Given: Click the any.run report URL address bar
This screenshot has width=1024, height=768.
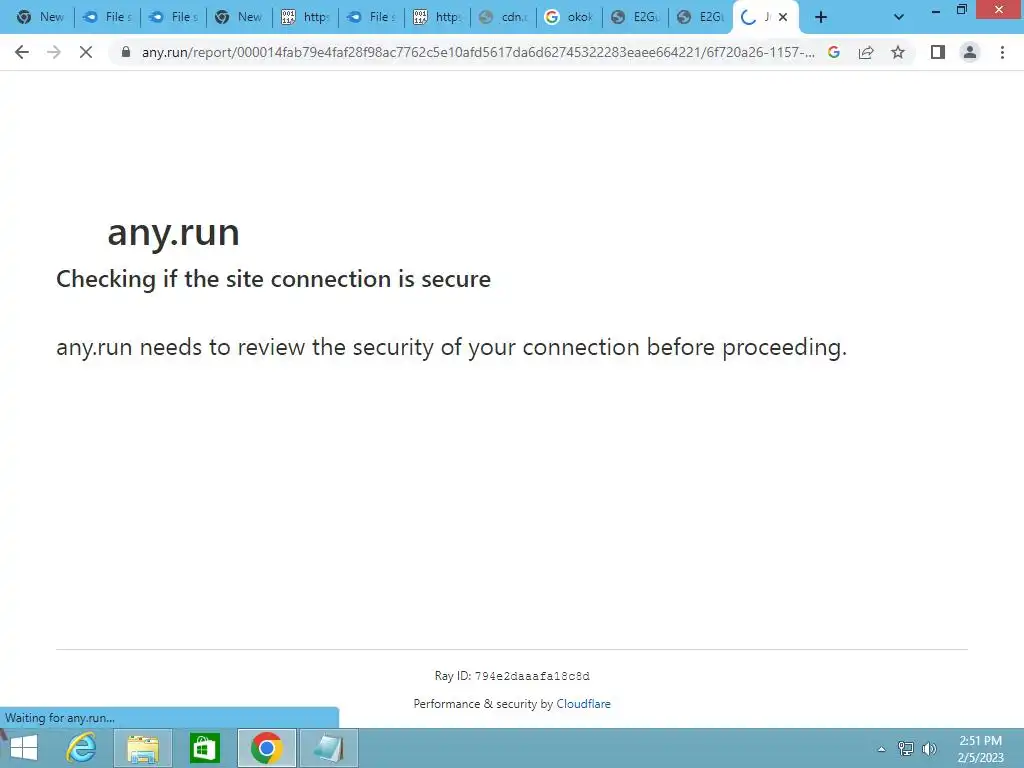Looking at the screenshot, I should (478, 52).
